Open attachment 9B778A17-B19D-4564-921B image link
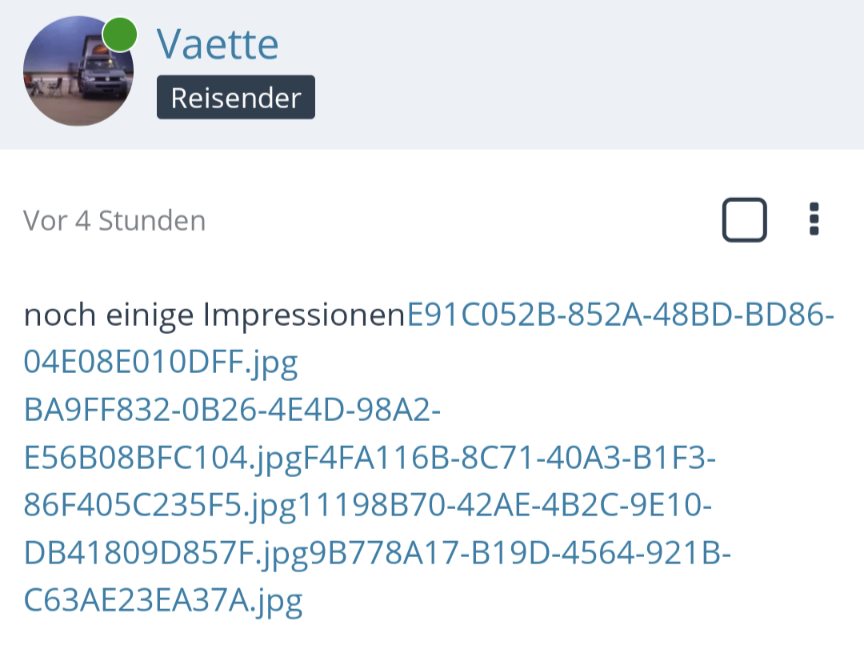Viewport: 864px width, 665px height. pyautogui.click(x=517, y=553)
